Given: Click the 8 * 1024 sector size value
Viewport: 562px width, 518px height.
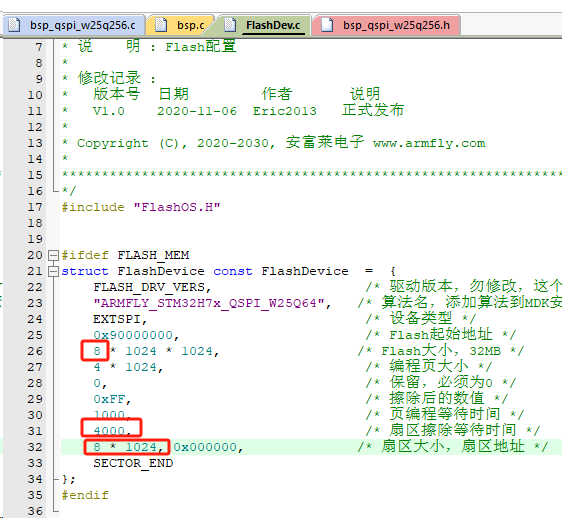Looking at the screenshot, I should (125, 447).
